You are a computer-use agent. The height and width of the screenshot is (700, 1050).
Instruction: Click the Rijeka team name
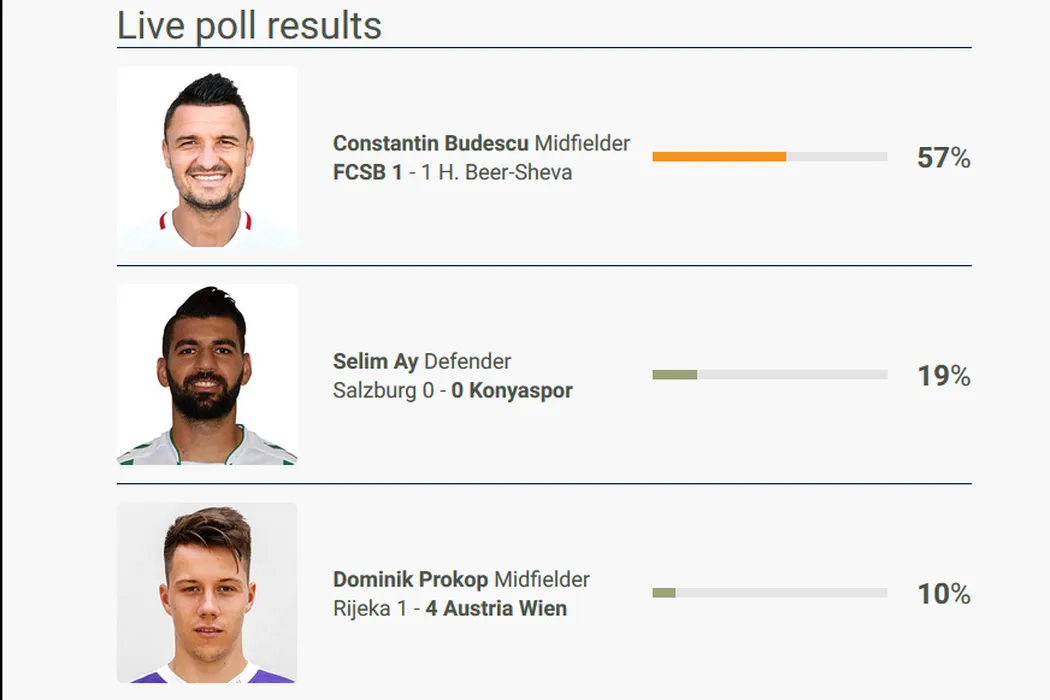[360, 608]
